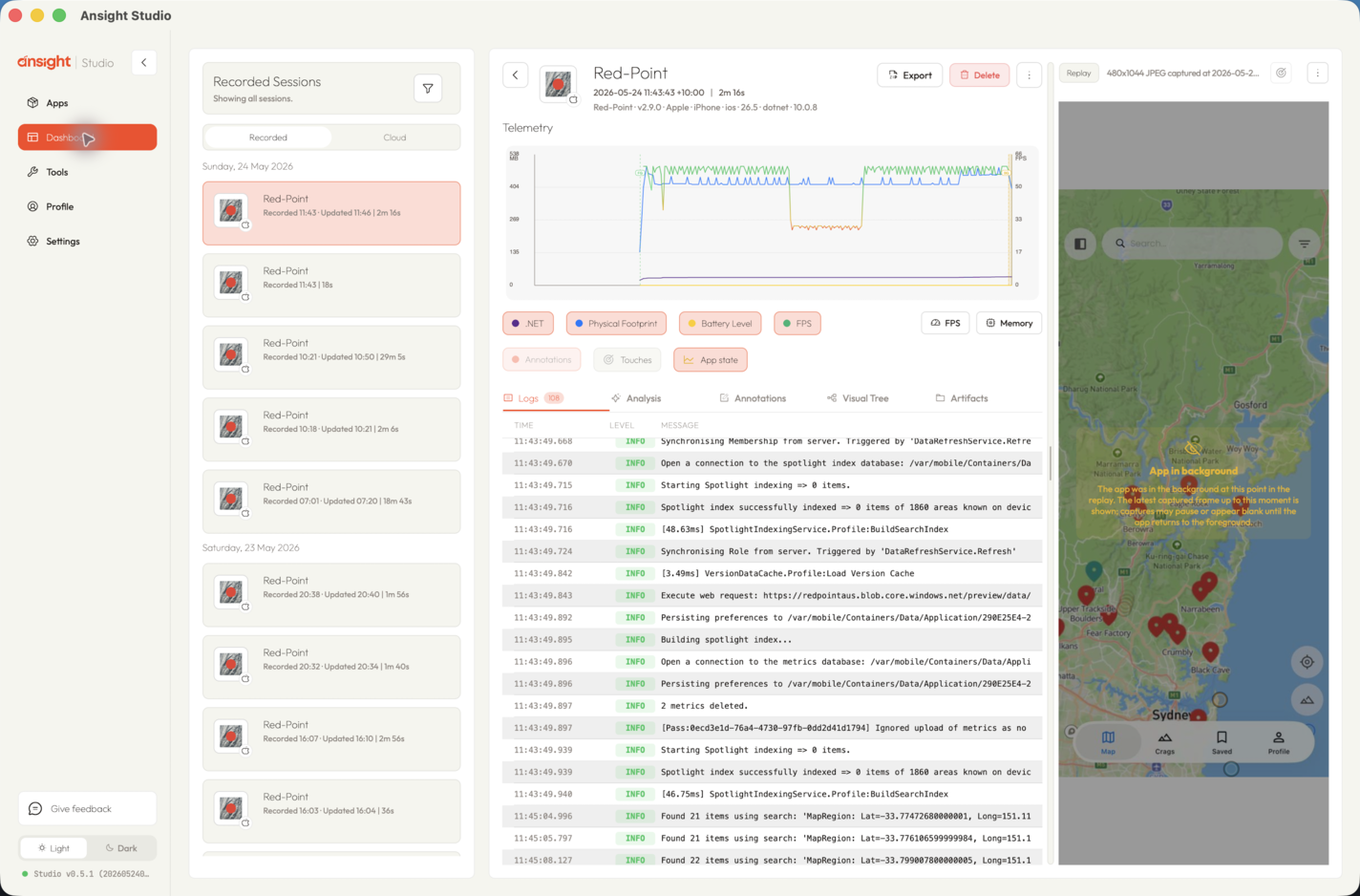Open session recorded 16:07 lasting 2m 56s
The width and height of the screenshot is (1360, 896).
tap(331, 739)
